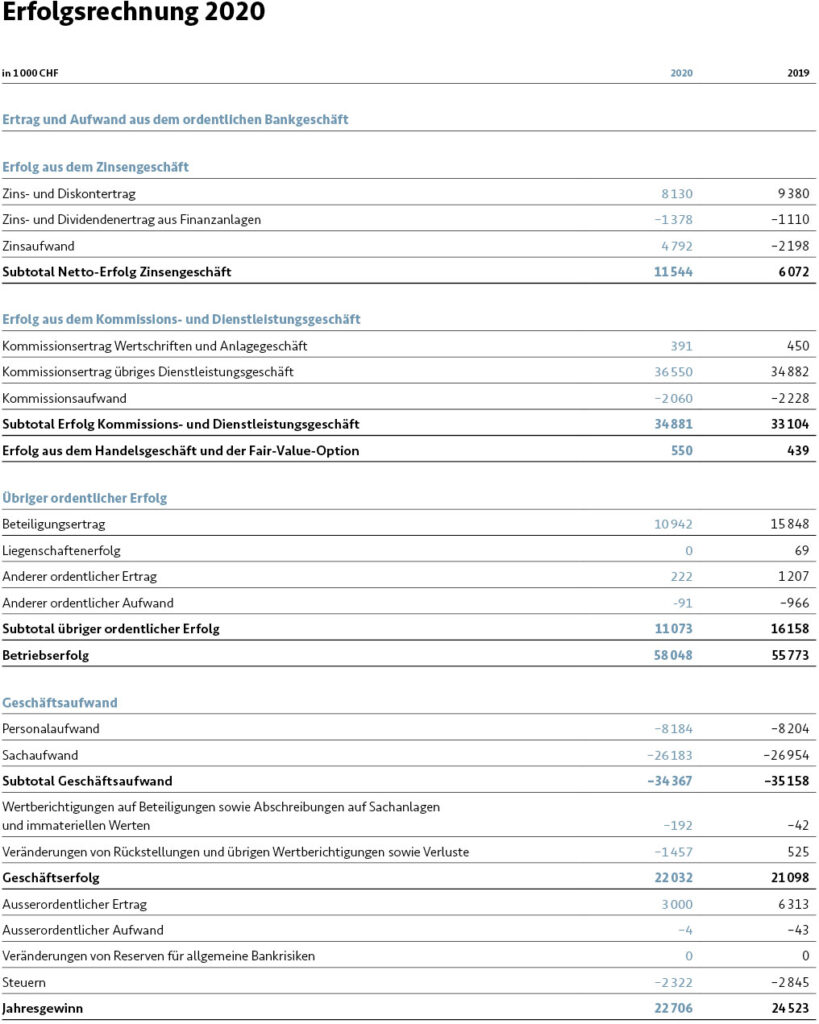819x1024 pixels.
Task: Select the 'Übriger ordentlicher Erfolg' section heading
Action: pyautogui.click(x=85, y=498)
